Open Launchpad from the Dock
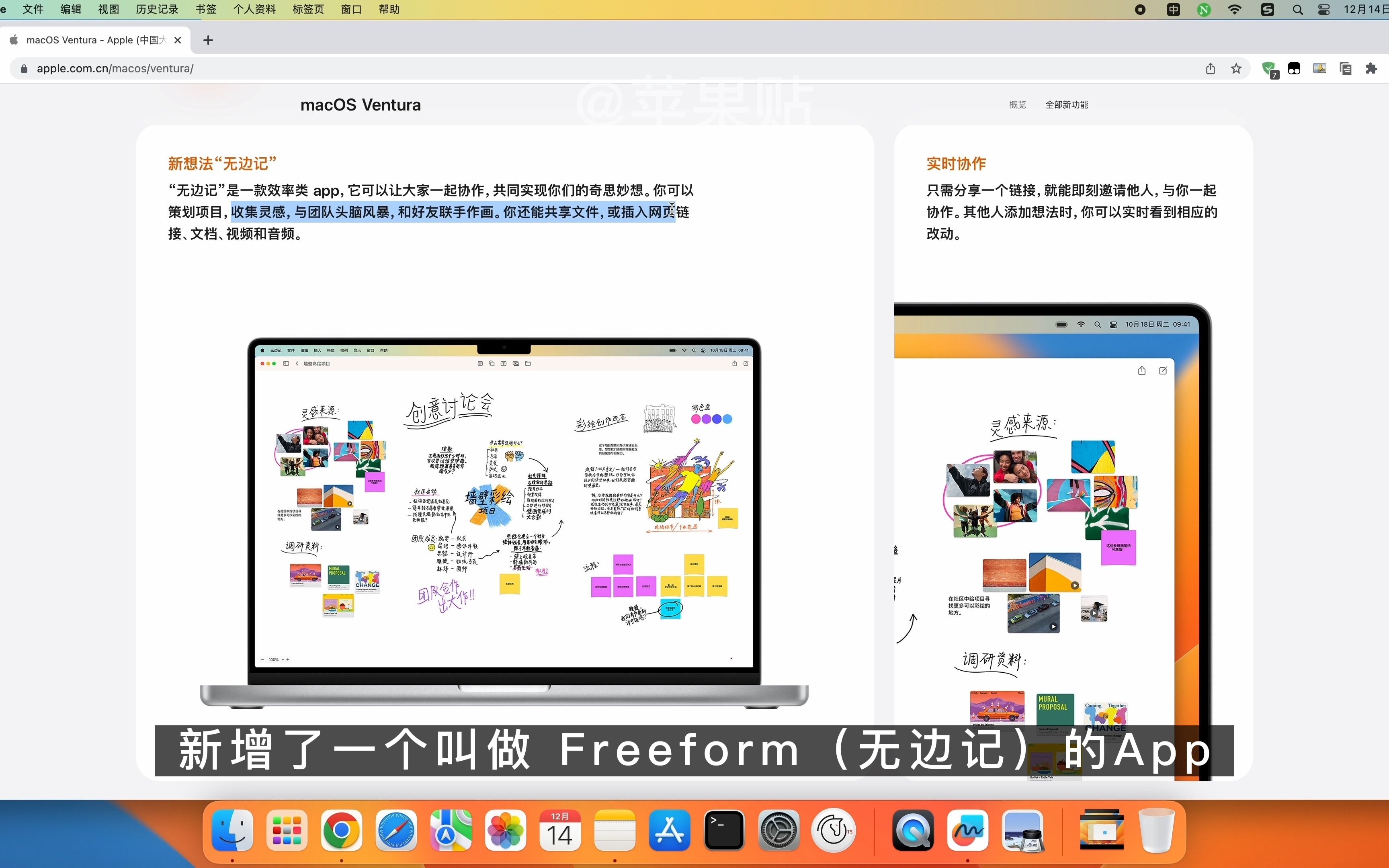This screenshot has width=1389, height=868. click(287, 830)
